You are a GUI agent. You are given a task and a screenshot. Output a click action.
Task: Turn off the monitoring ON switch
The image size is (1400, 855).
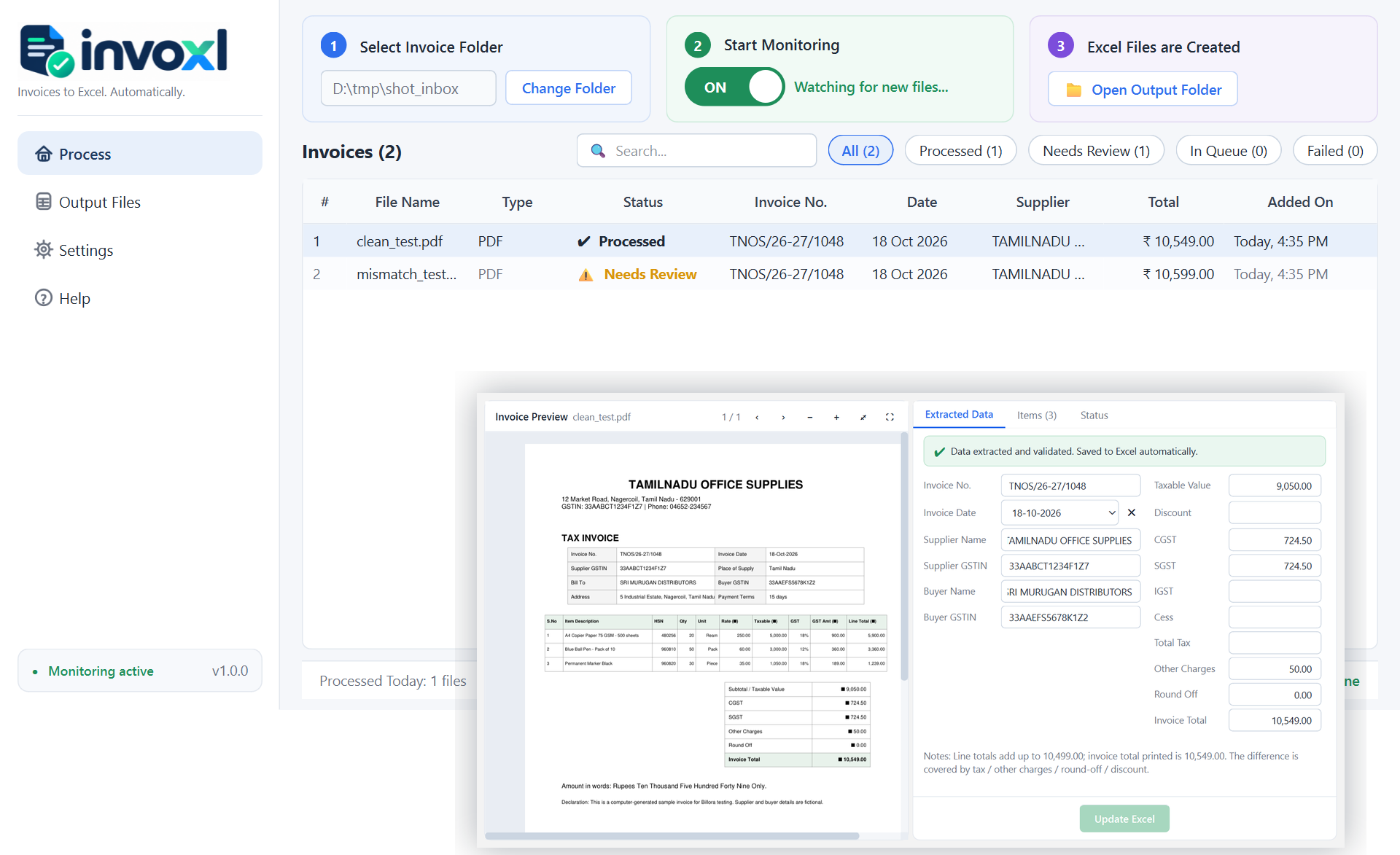click(734, 87)
